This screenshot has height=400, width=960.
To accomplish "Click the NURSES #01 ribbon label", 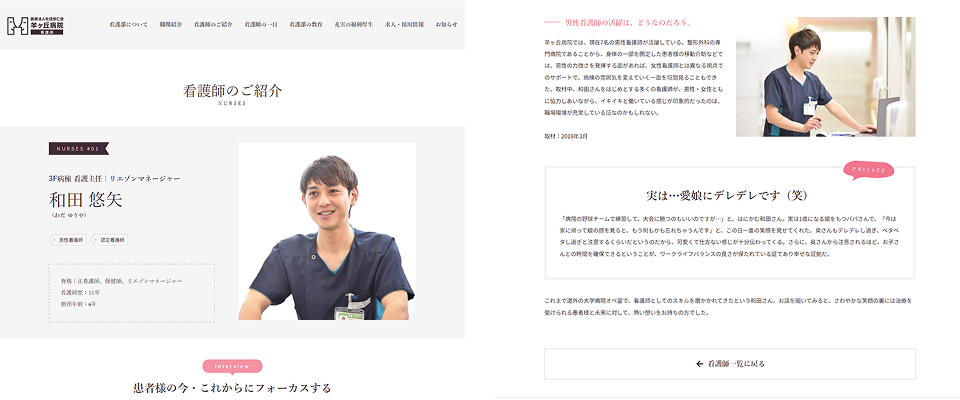I will click(77, 149).
